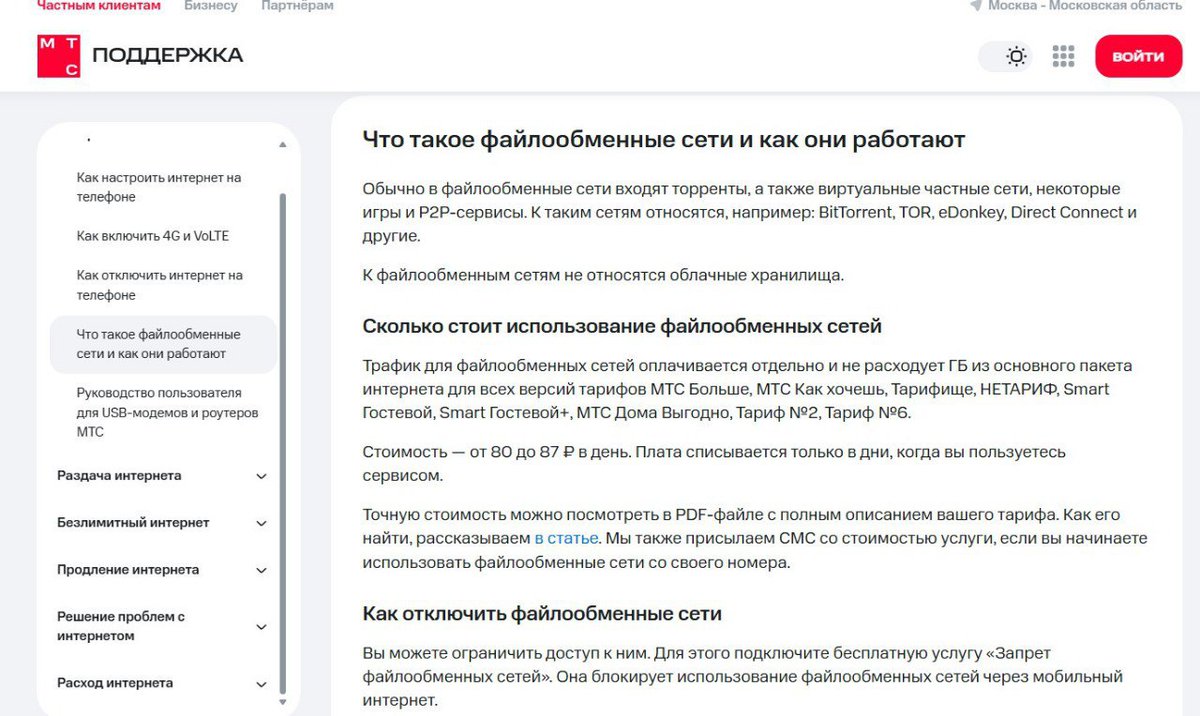Image resolution: width=1200 pixels, height=716 pixels.
Task: Open the apps grid icon
Action: coord(1063,56)
